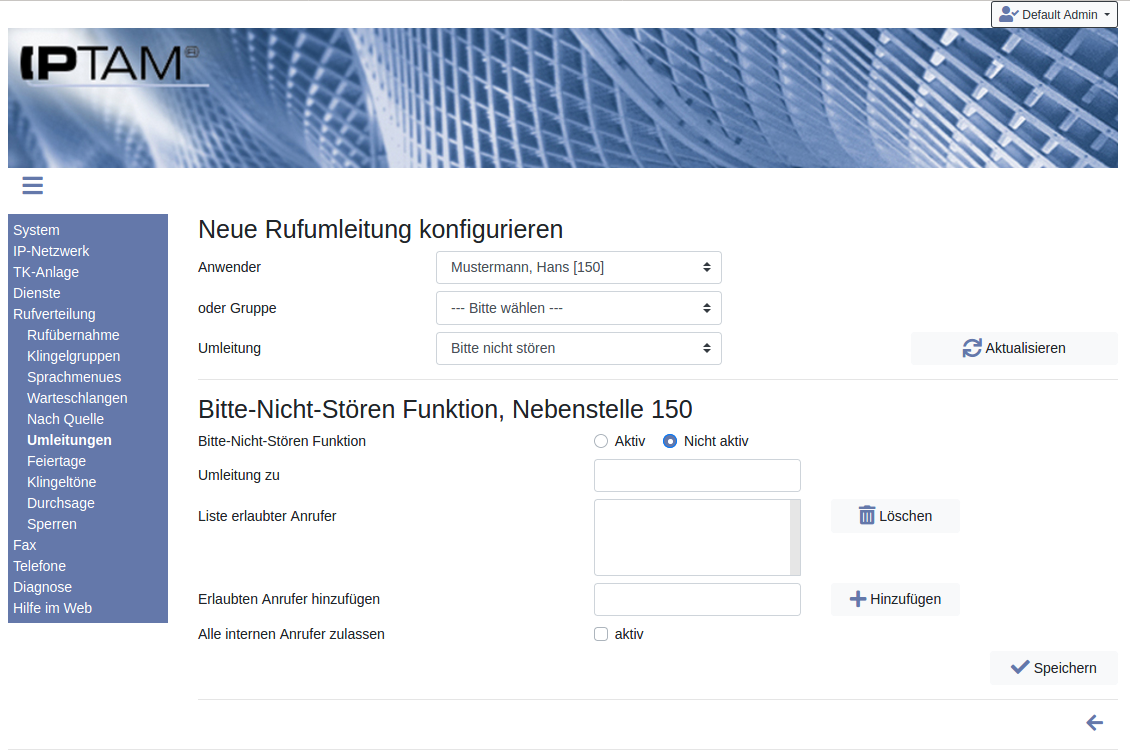Open Warteschlangen in the sidebar
Image resolution: width=1130 pixels, height=751 pixels.
pos(77,398)
